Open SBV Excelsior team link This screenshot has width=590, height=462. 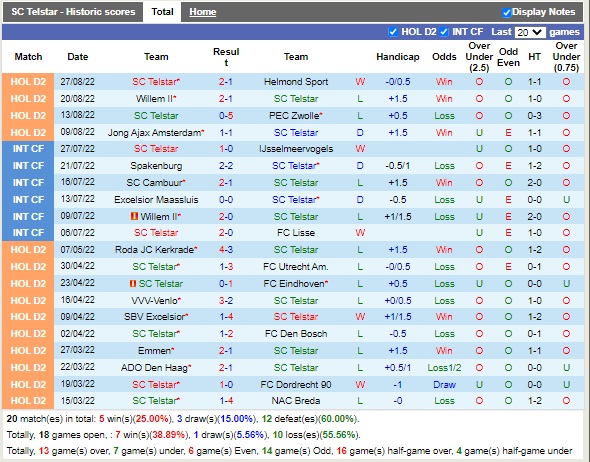[x=155, y=317]
